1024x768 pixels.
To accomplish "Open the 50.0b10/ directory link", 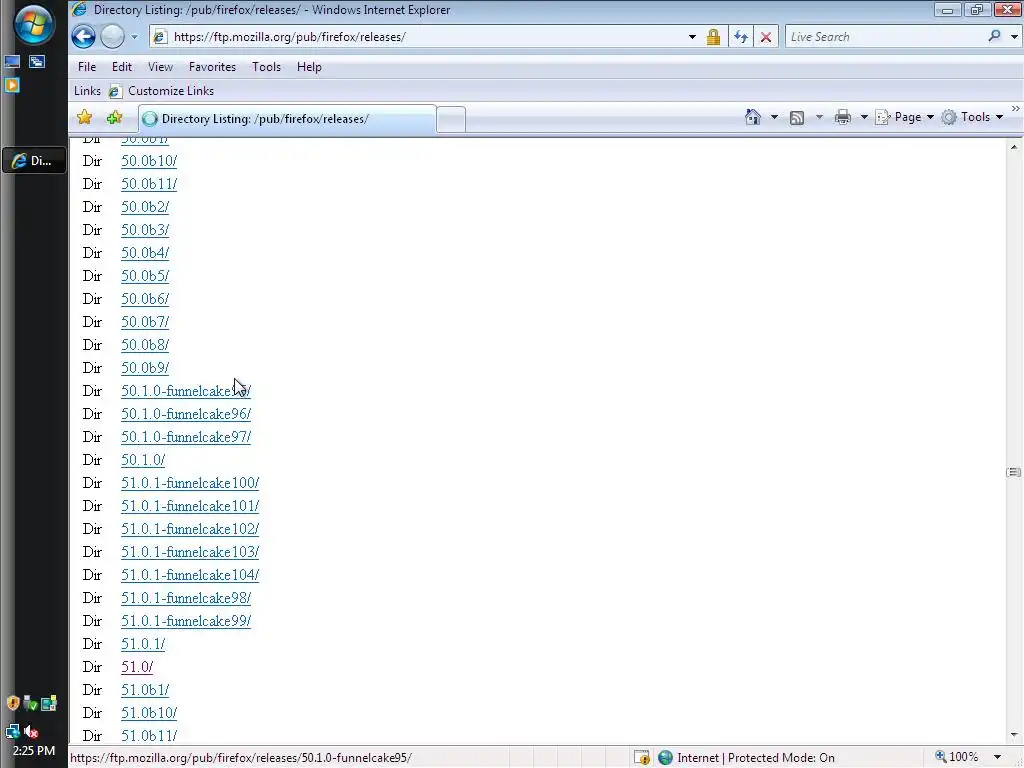I will click(149, 161).
